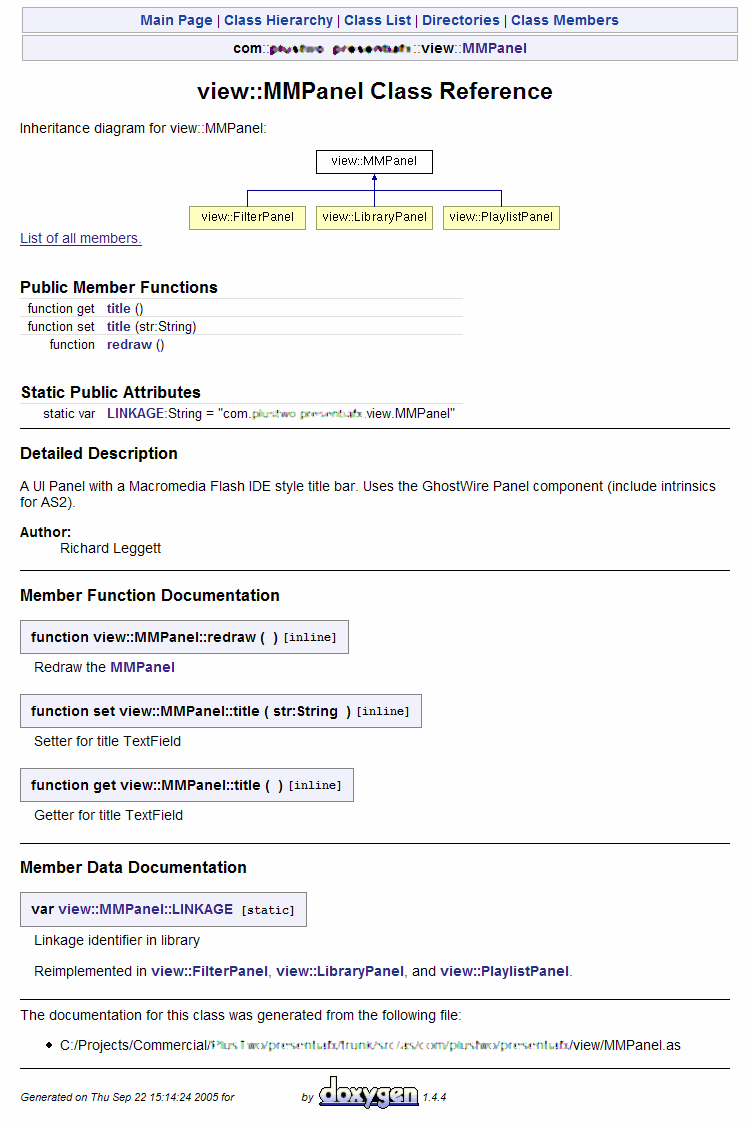Image resolution: width=750 pixels, height=1128 pixels.
Task: Open the Class Members tab
Action: click(564, 20)
